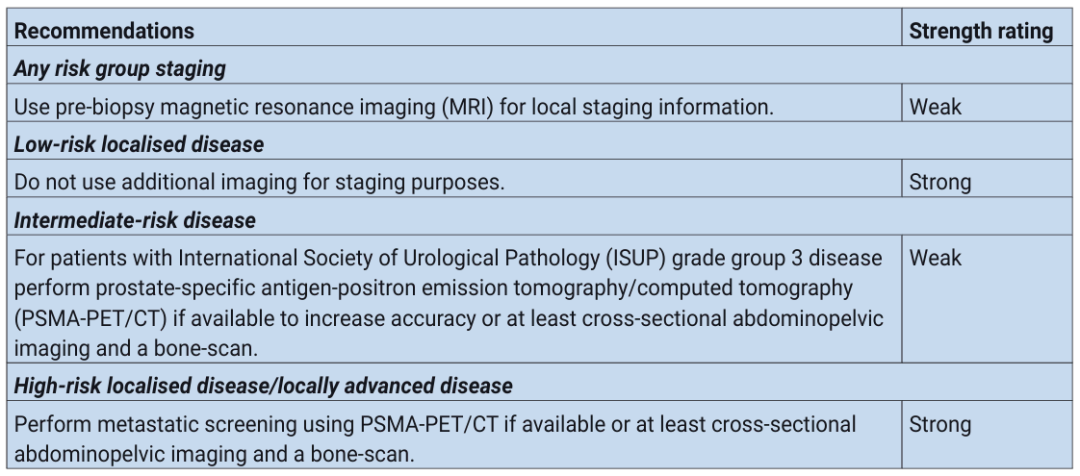Click the Weak rating for pre-biopsy MRI
1080x476 pixels.
pos(932,105)
